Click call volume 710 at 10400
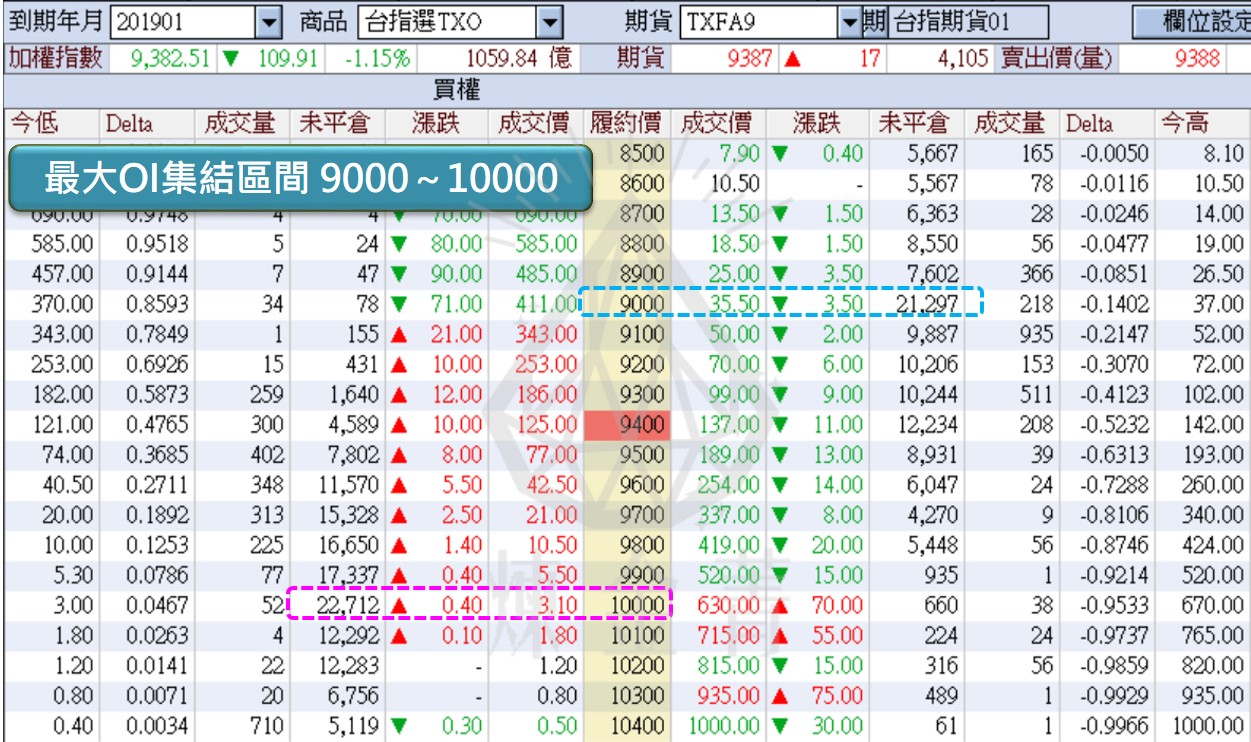Viewport: 1251px width, 742px height. coord(267,725)
